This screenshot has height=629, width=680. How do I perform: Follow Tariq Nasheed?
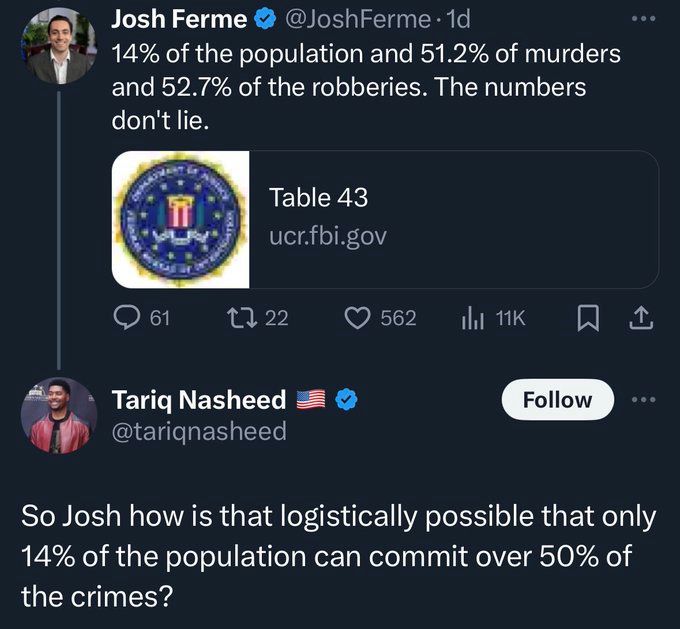coord(558,400)
